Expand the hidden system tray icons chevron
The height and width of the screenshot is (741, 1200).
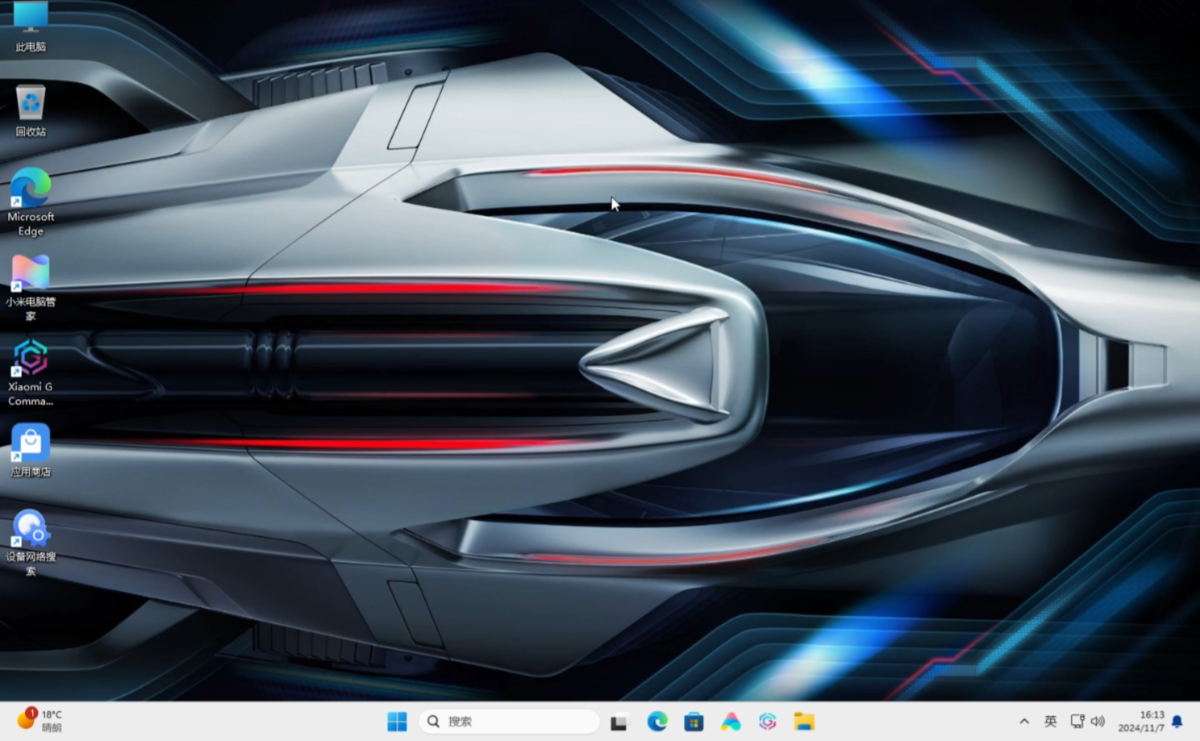click(1024, 721)
